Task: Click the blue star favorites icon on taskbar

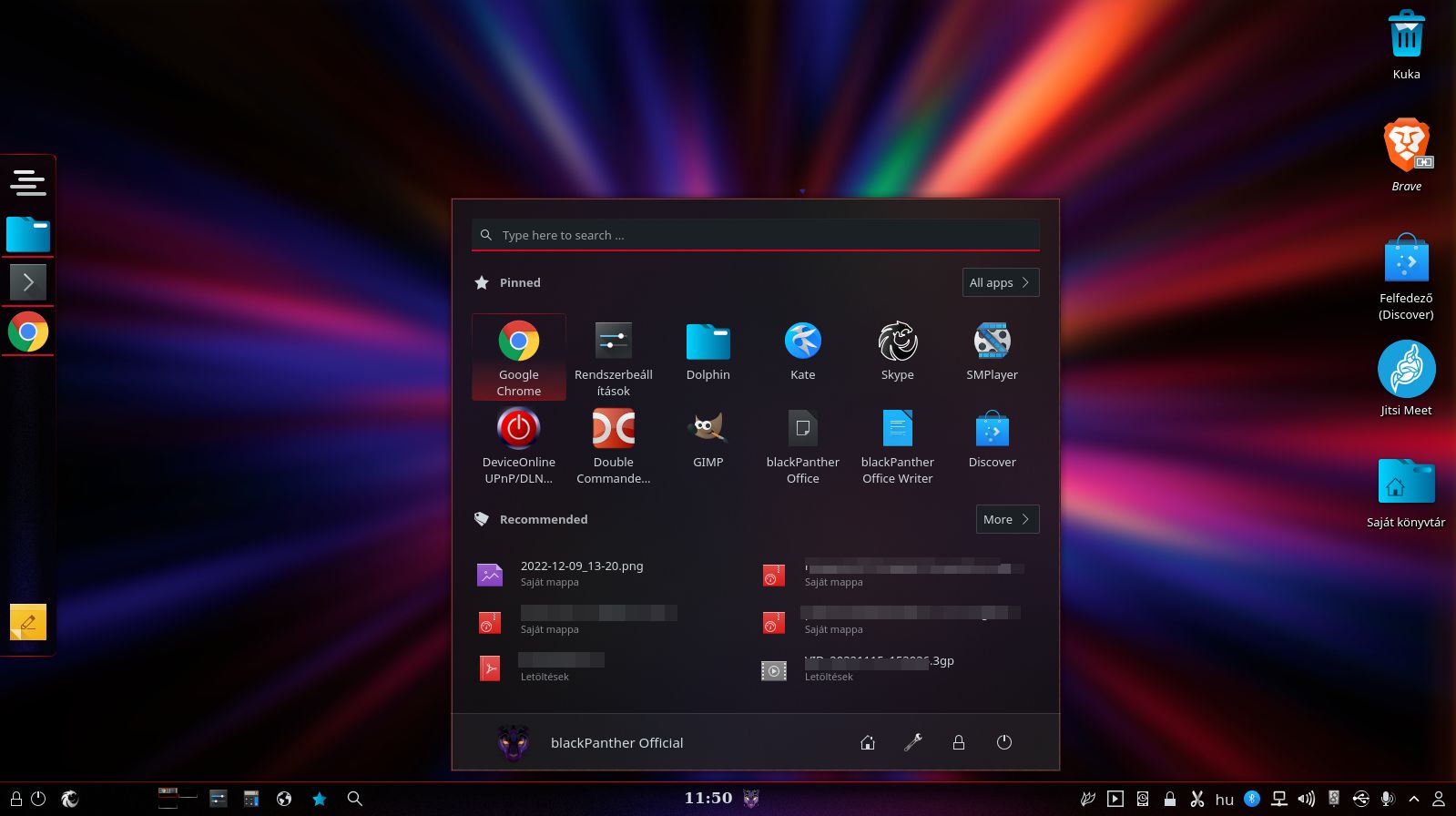Action: 320,799
